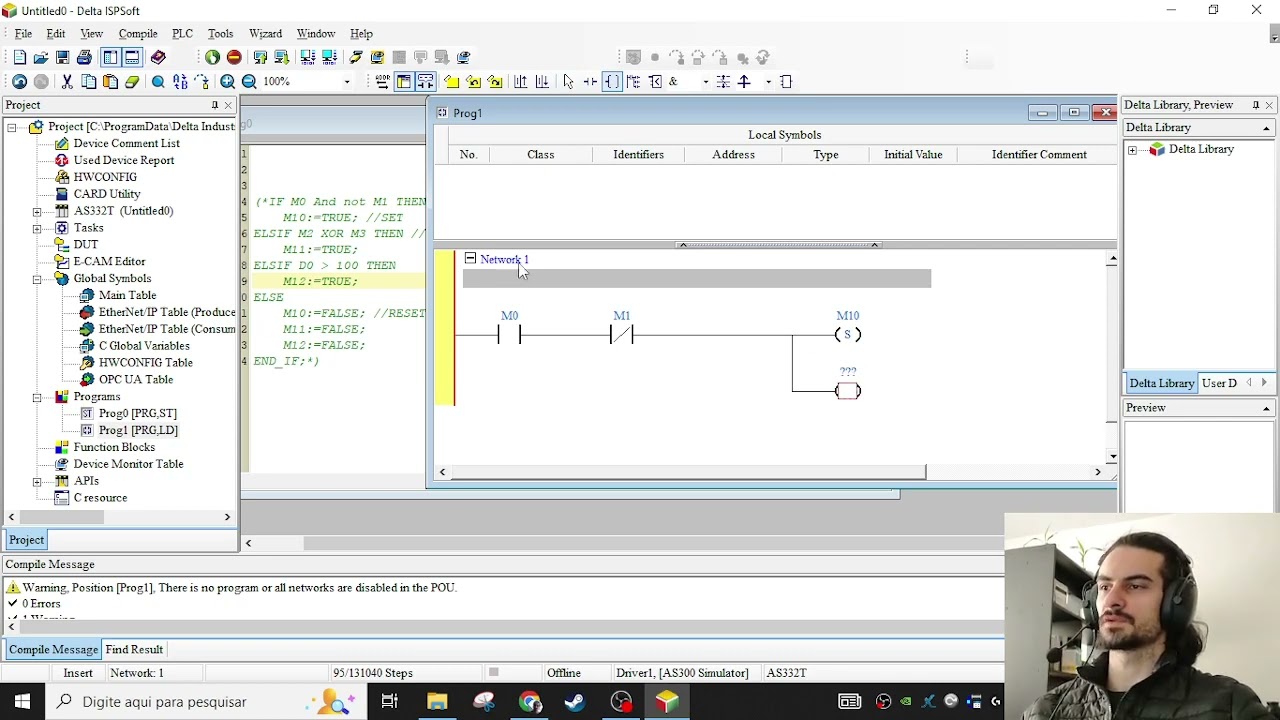Select the normally open contact tool

point(590,82)
